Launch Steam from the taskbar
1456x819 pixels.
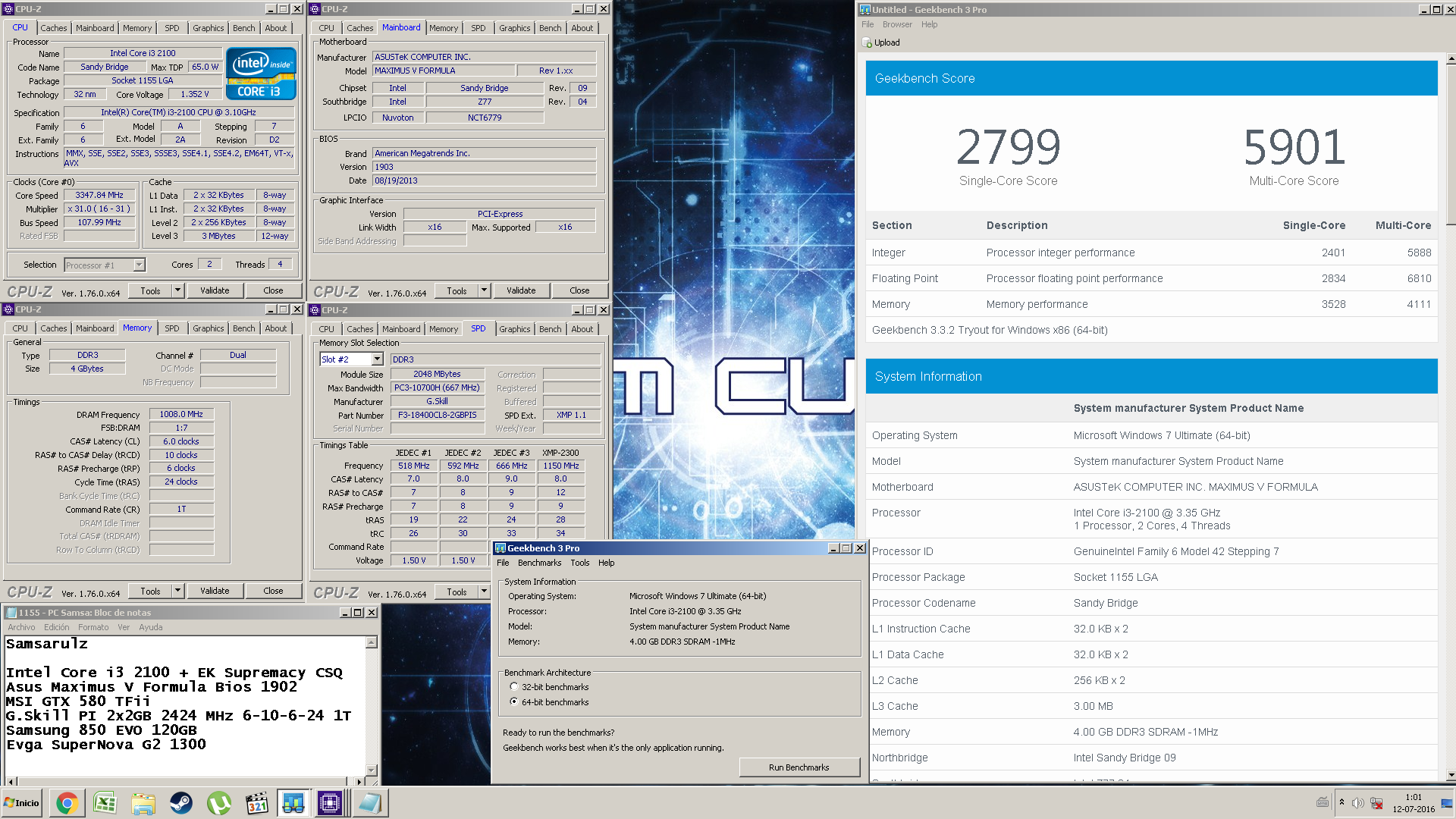click(180, 803)
